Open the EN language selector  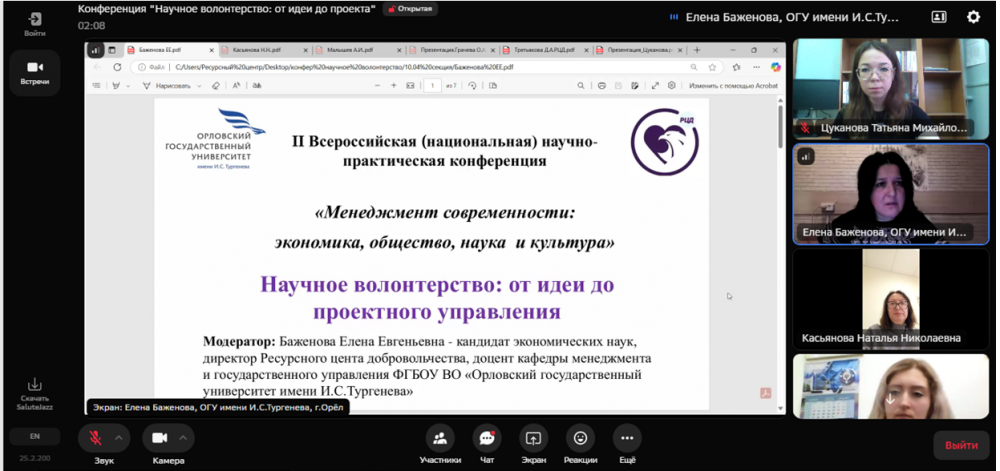(x=35, y=436)
